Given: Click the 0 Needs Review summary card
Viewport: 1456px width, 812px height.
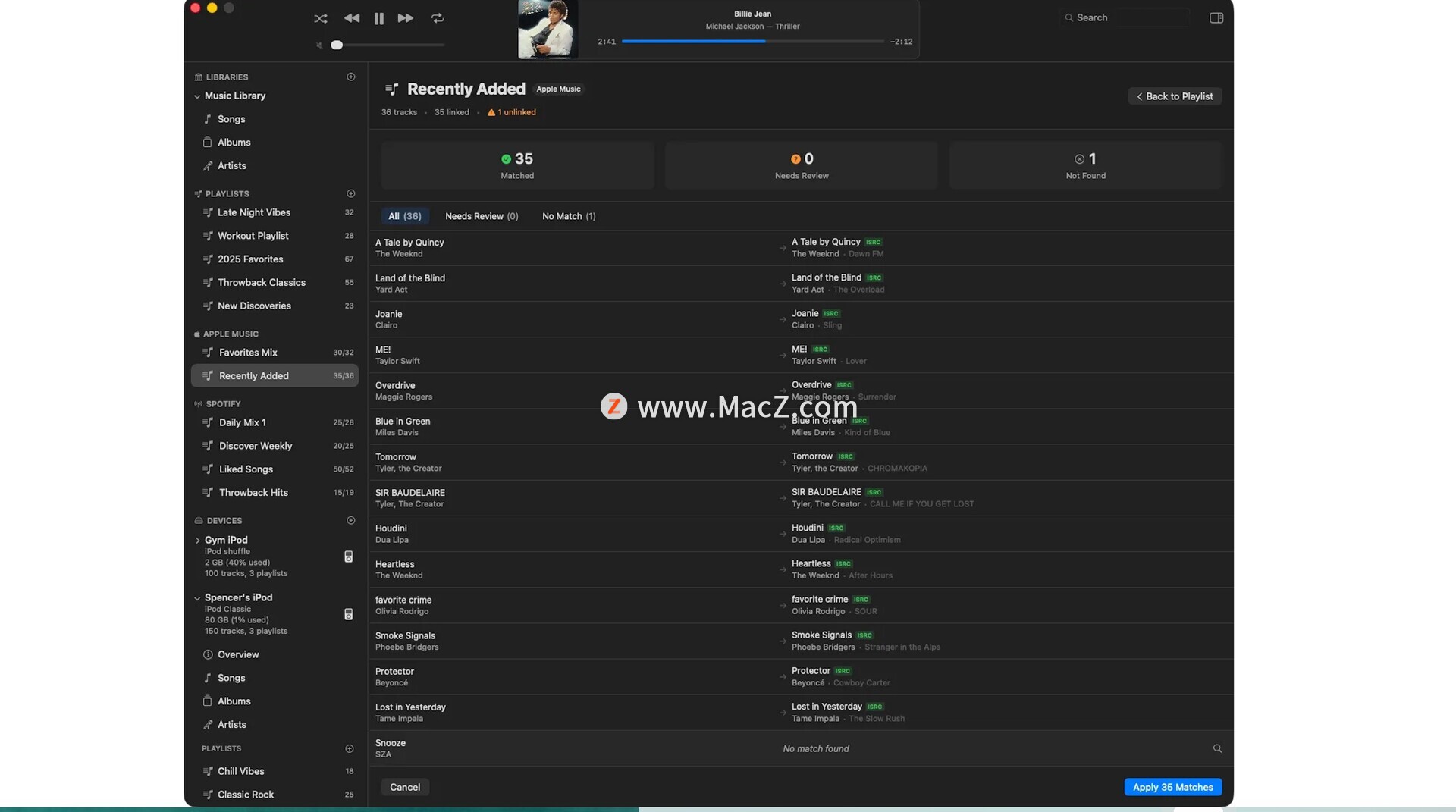Looking at the screenshot, I should [802, 165].
